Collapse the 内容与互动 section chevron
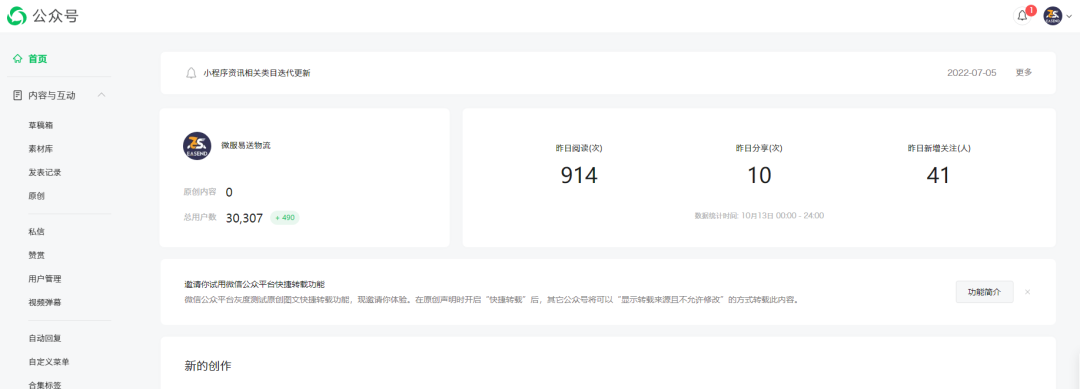Screen dimensions: 1080x389 (x=101, y=95)
